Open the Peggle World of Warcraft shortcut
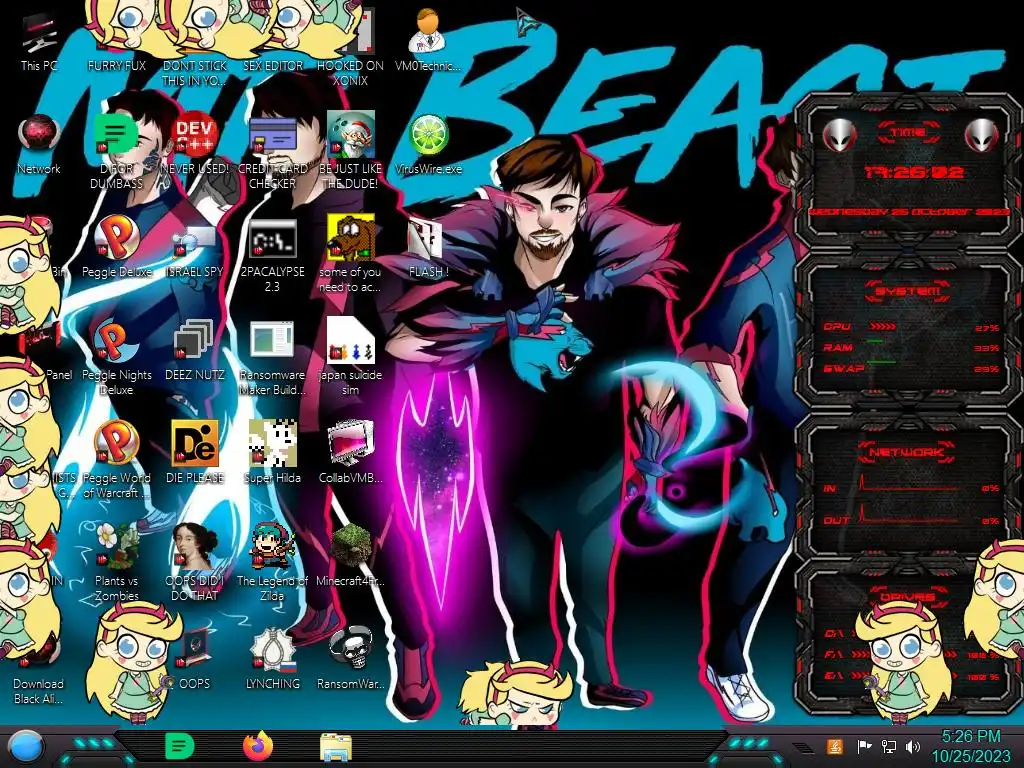The width and height of the screenshot is (1024, 768). point(116,460)
